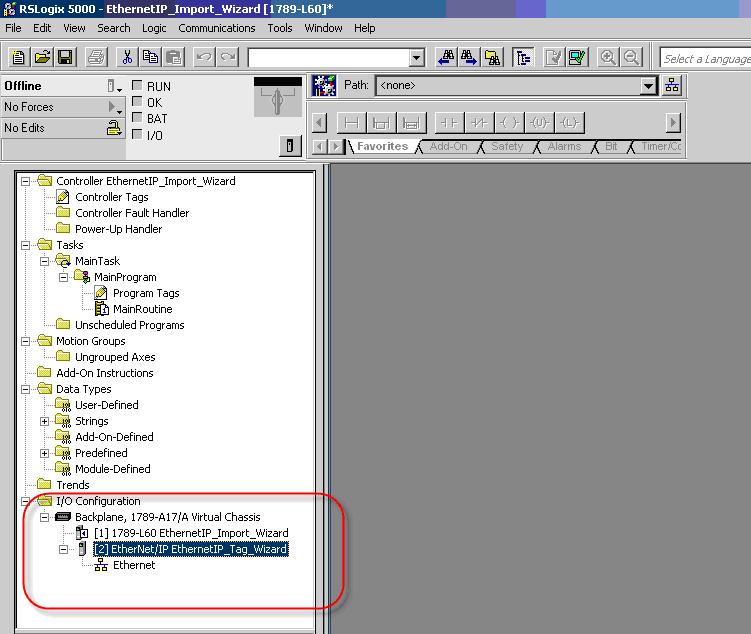The width and height of the screenshot is (751, 634).
Task: Insert a Rung element from toolbar
Action: (352, 123)
